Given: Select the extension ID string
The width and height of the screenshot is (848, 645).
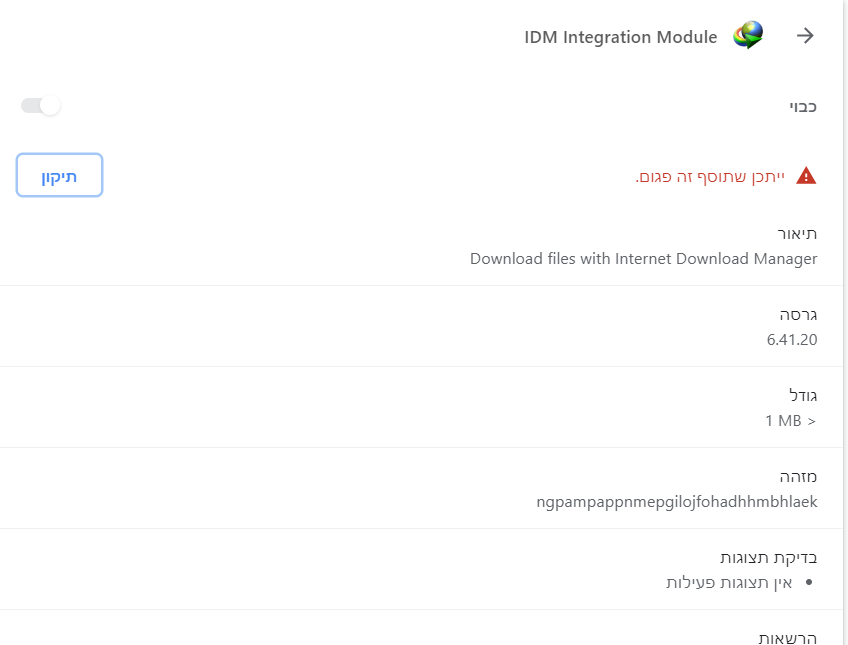Looking at the screenshot, I should 677,502.
